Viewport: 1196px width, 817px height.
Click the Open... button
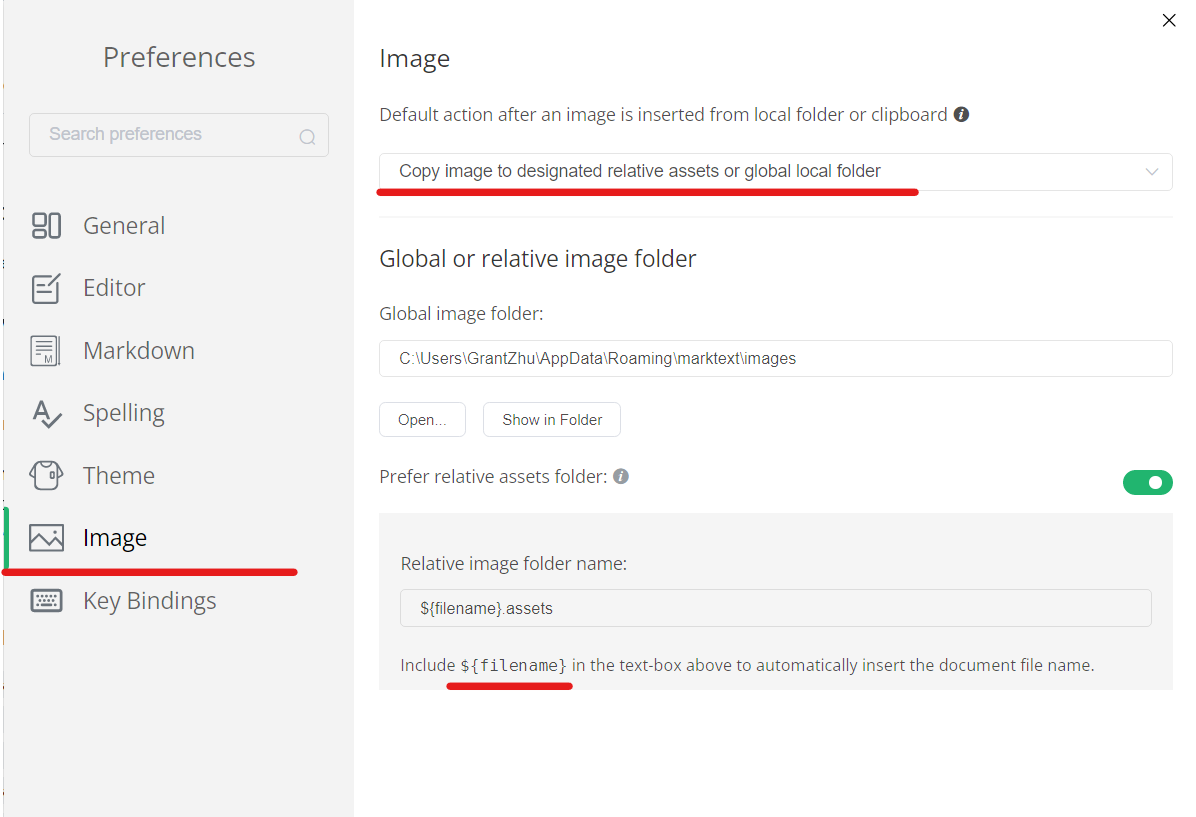click(x=422, y=419)
